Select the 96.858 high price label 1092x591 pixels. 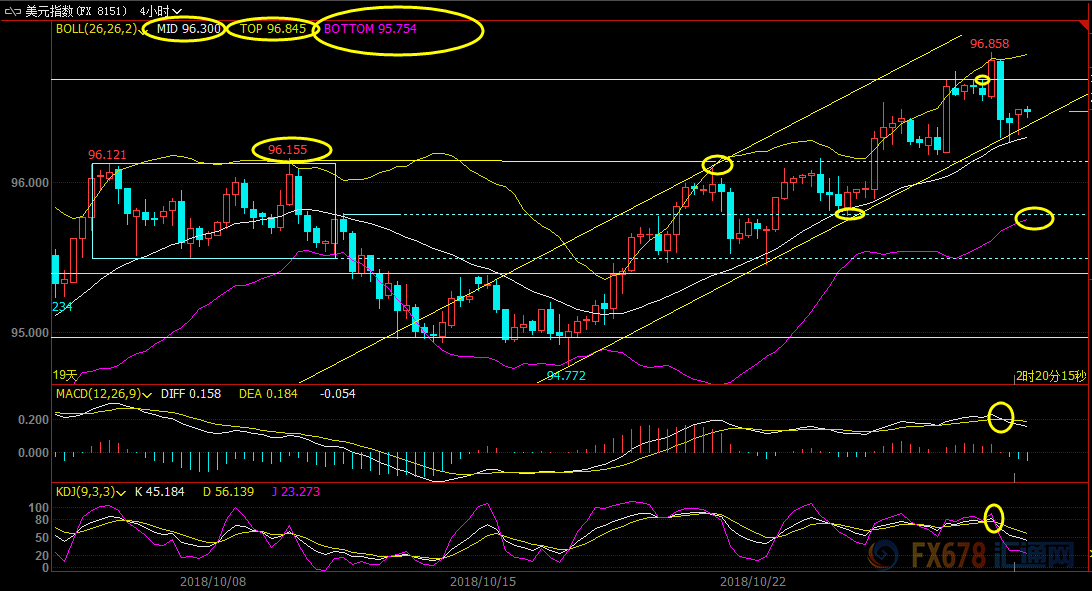(x=989, y=44)
